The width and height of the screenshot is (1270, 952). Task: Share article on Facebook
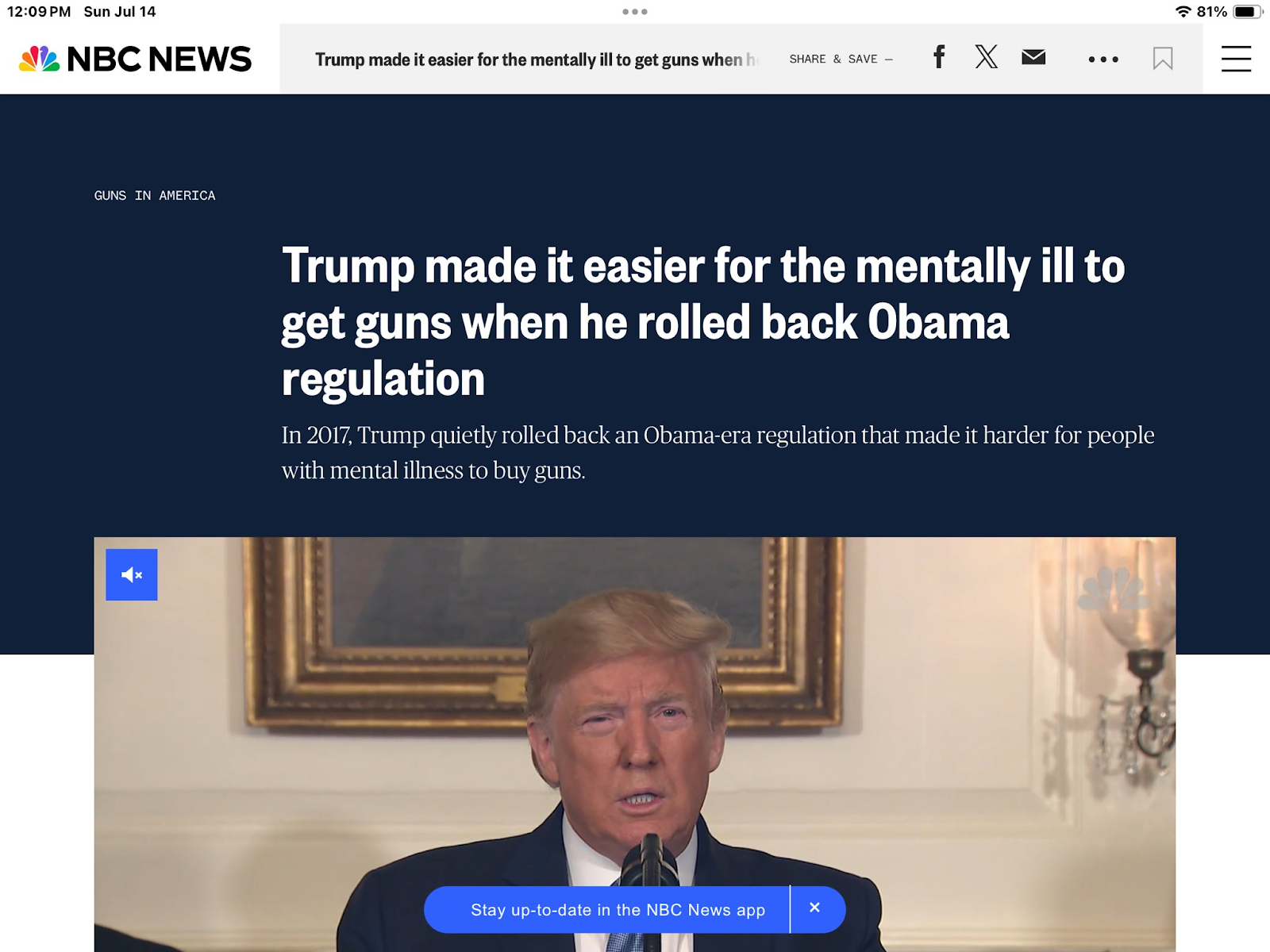939,57
